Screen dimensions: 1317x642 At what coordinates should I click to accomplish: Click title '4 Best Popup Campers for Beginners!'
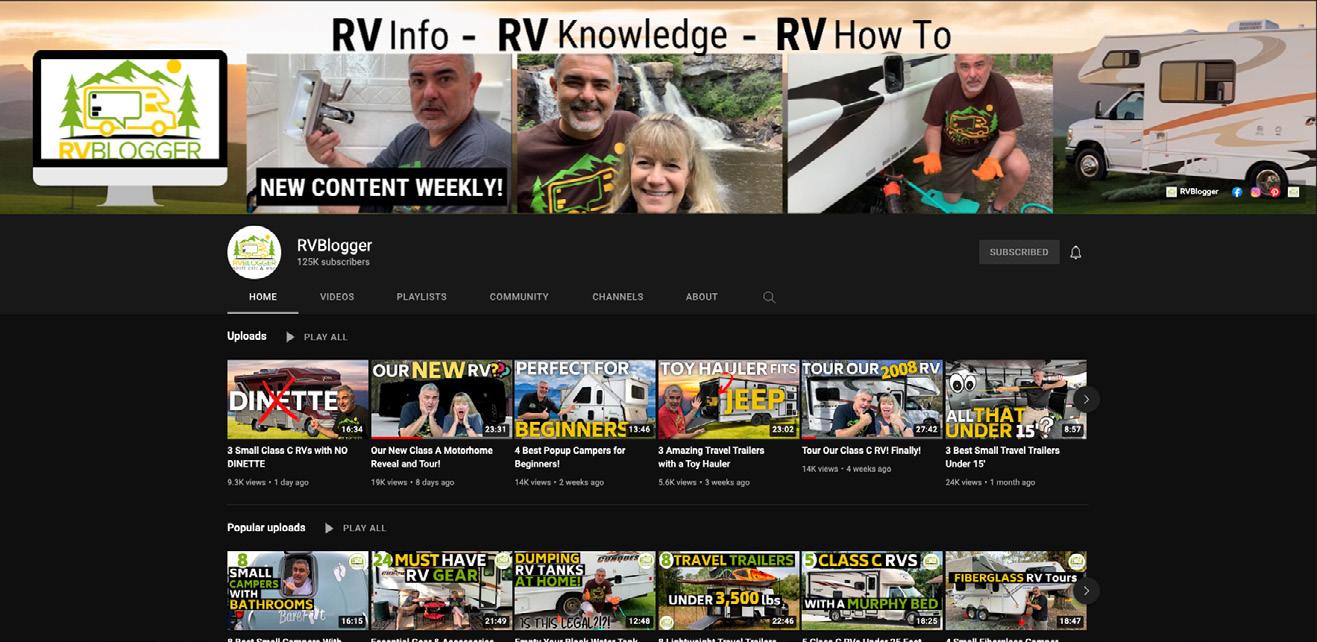point(570,457)
